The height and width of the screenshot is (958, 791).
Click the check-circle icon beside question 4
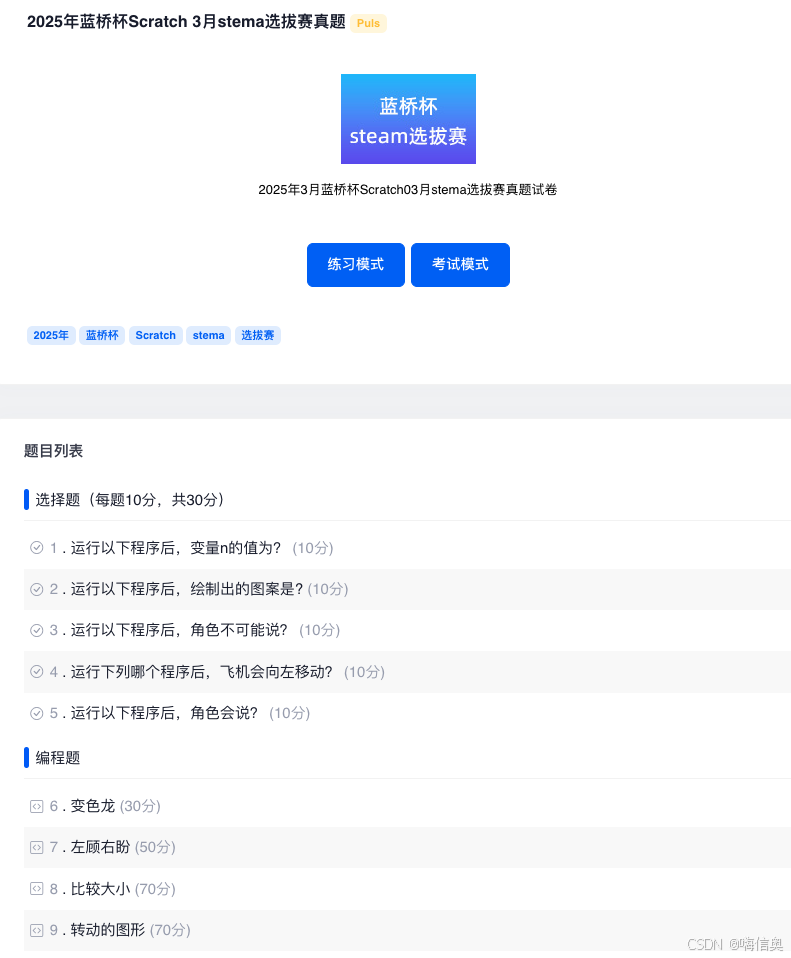tap(37, 671)
